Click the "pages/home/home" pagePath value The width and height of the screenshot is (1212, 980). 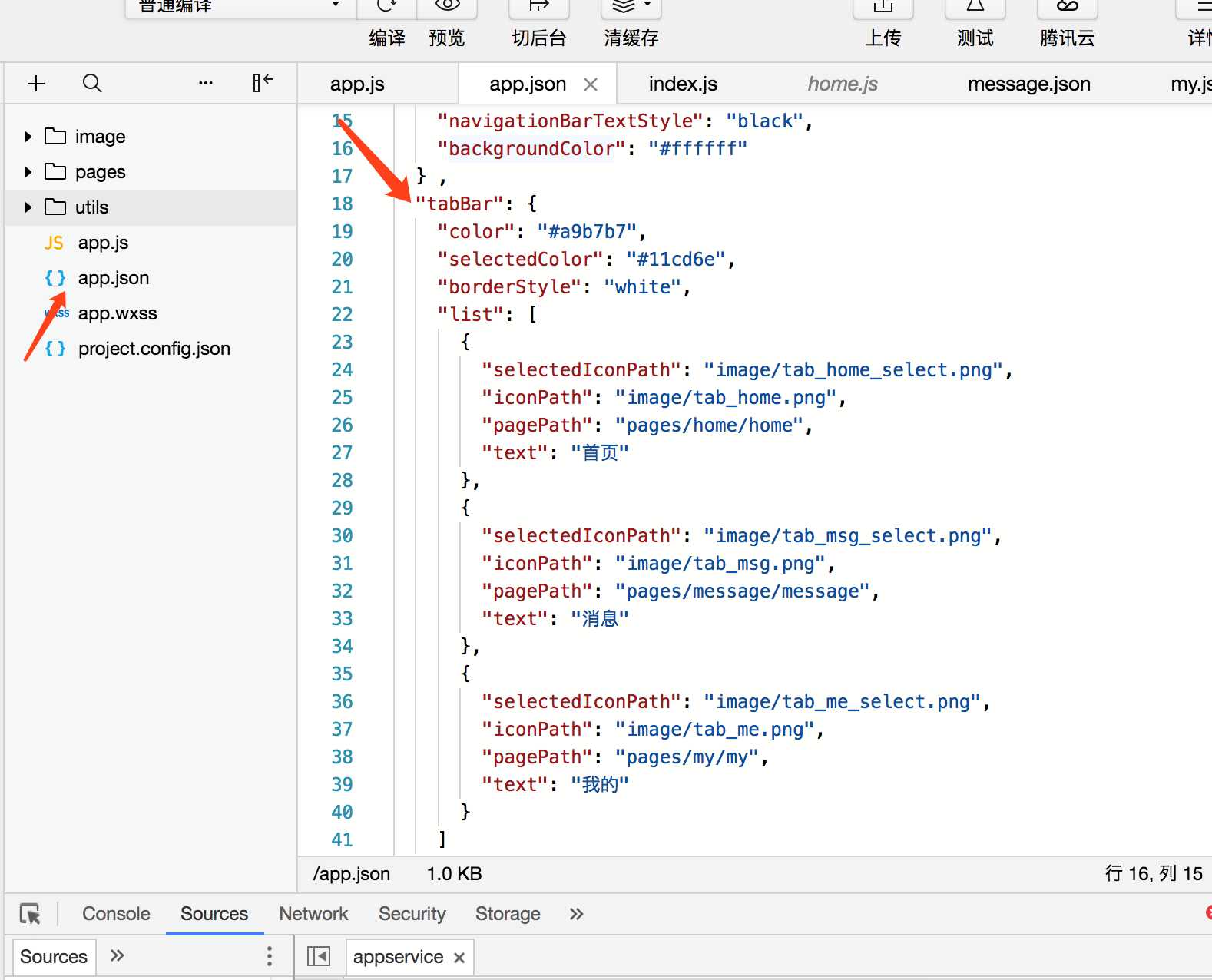click(709, 425)
